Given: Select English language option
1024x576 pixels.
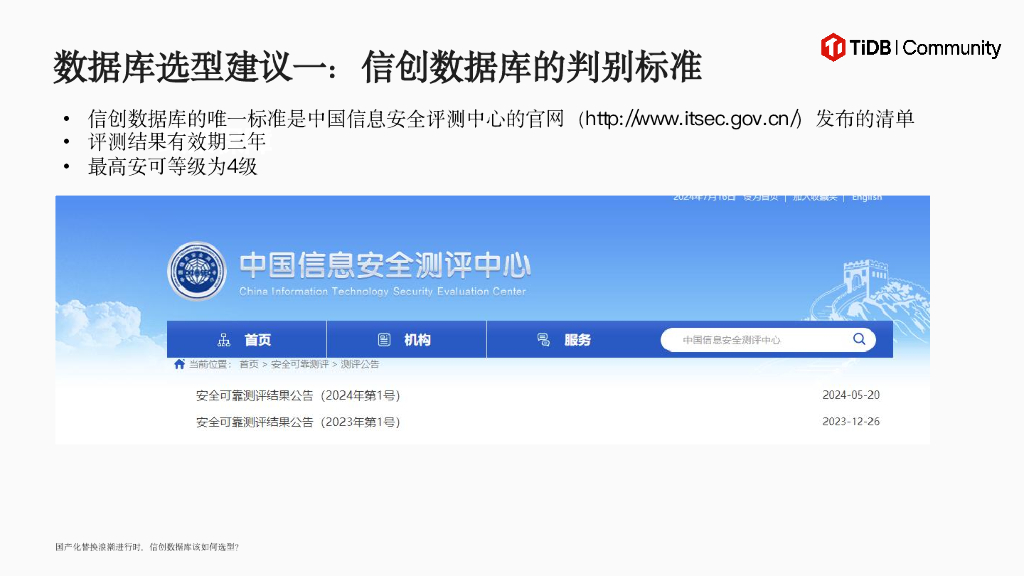Looking at the screenshot, I should pos(867,197).
